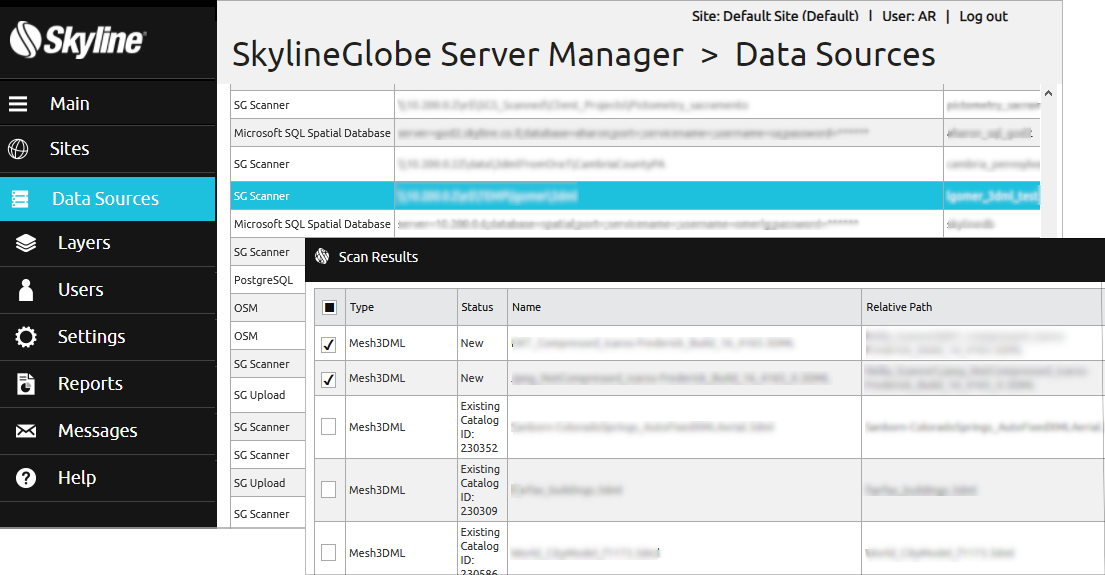Screen dimensions: 1105x575
Task: Select the first SG Upload data source row
Action: click(268, 395)
